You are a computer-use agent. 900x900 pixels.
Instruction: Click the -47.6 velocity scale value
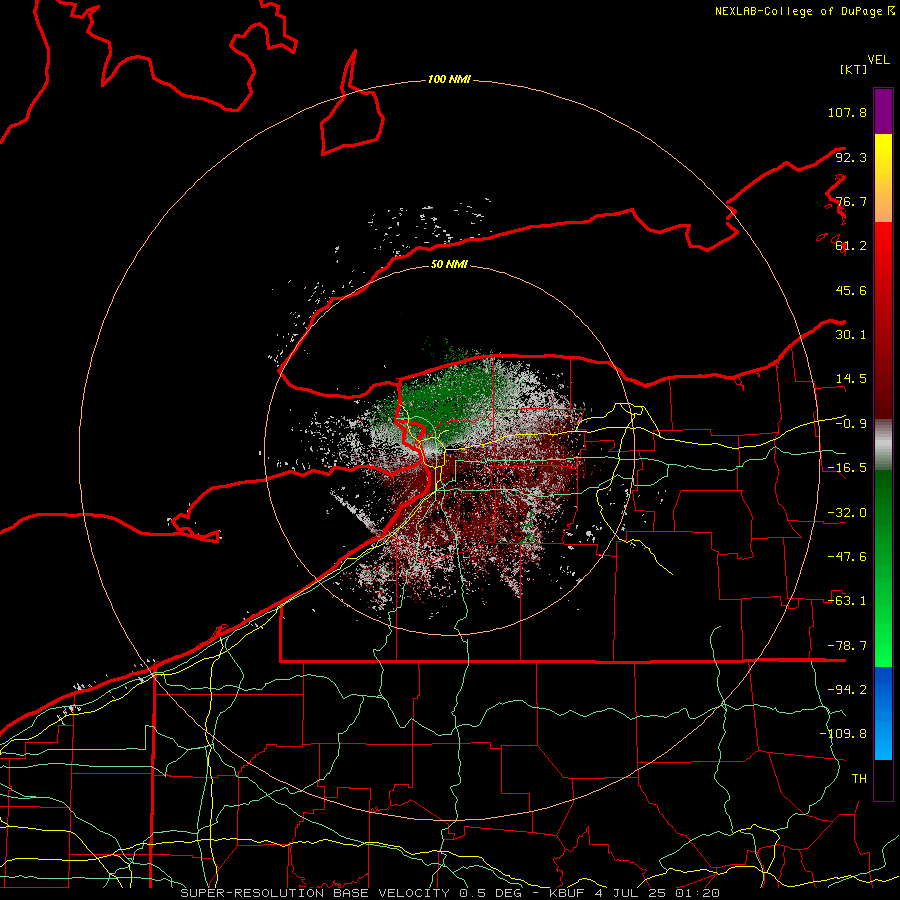pyautogui.click(x=847, y=557)
